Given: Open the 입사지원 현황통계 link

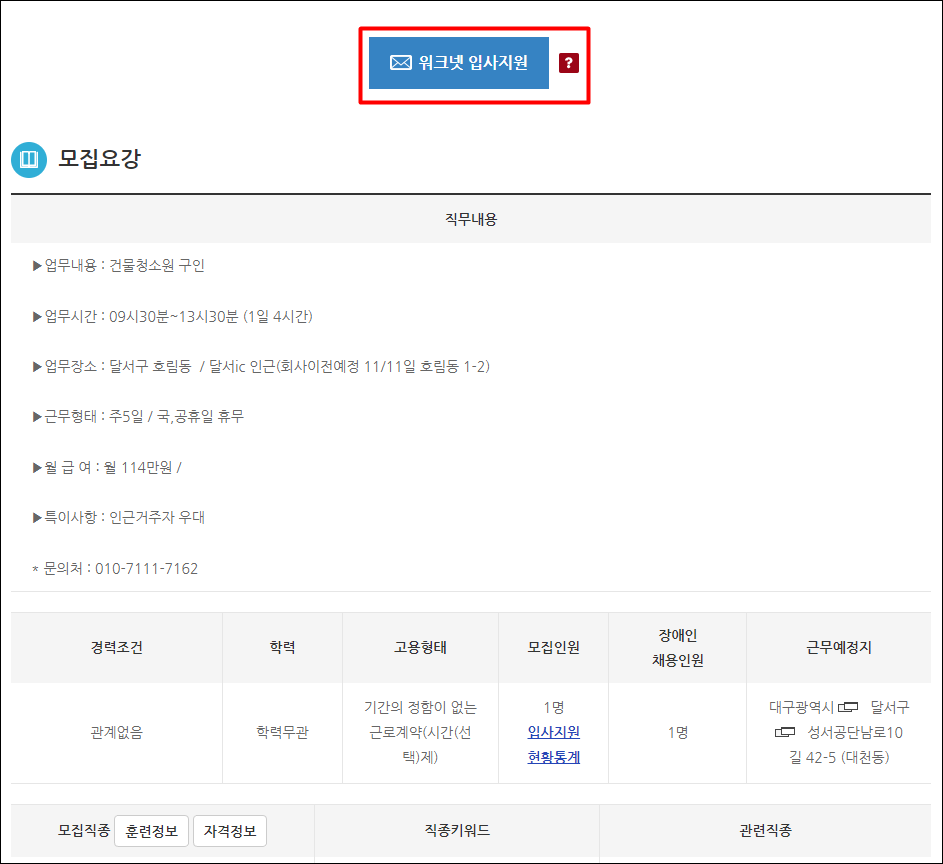Looking at the screenshot, I should pos(553,744).
